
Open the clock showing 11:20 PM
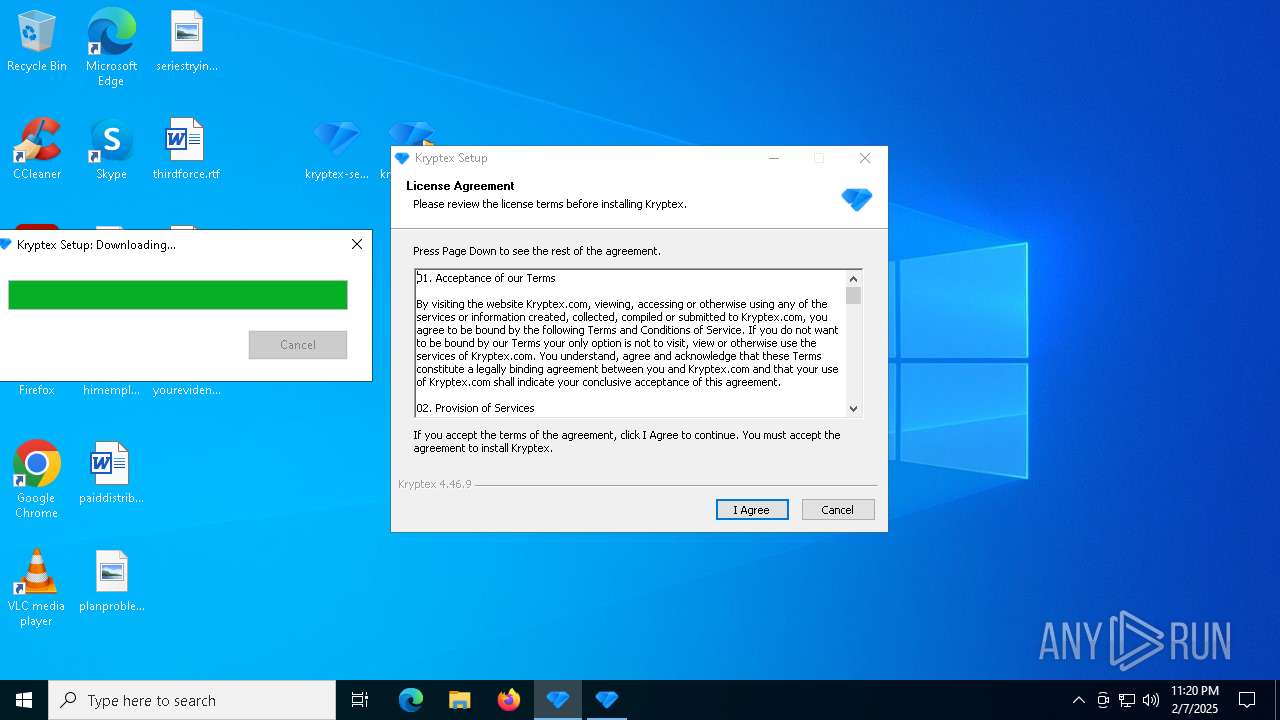1195,700
